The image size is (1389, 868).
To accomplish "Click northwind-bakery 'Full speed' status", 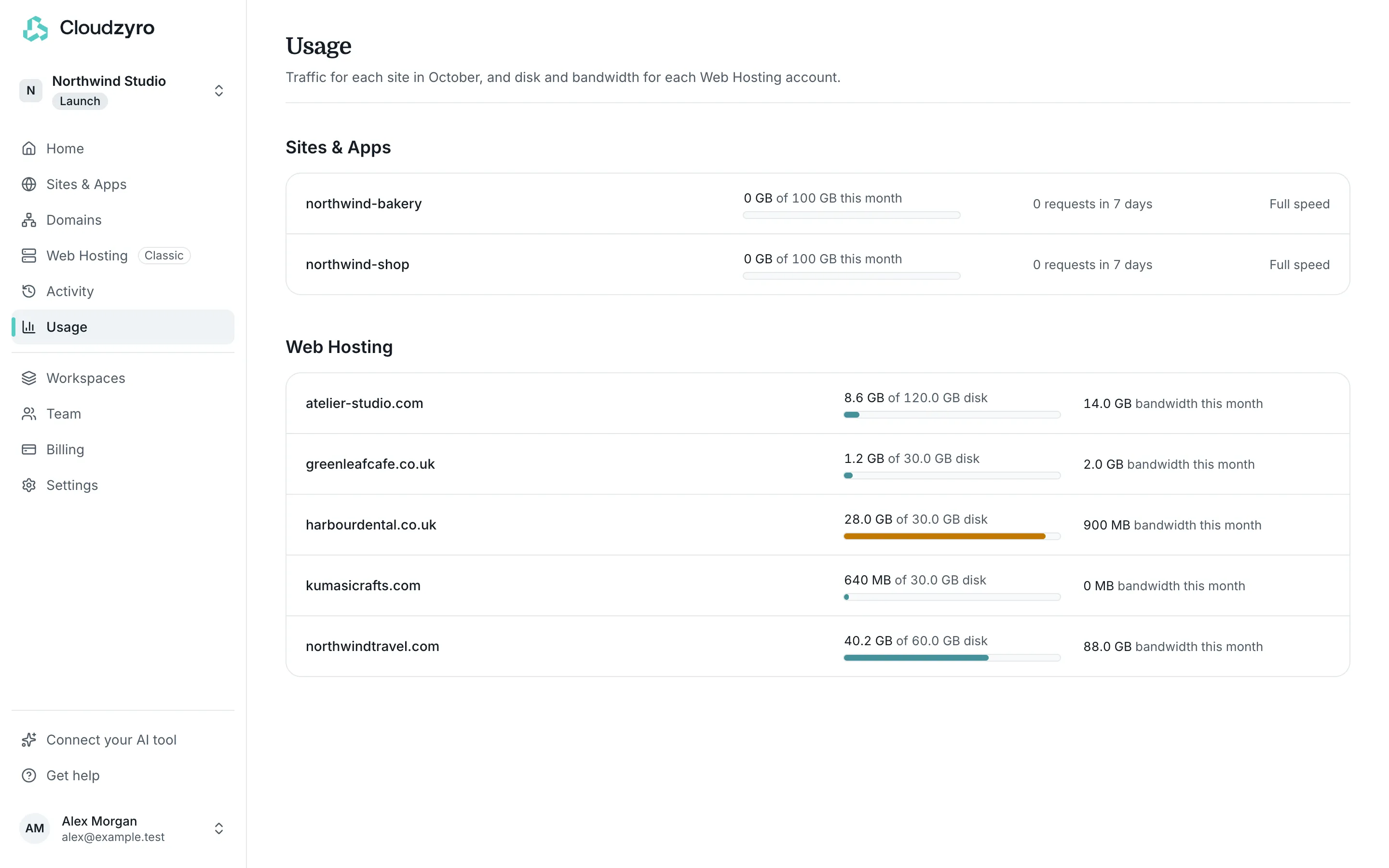I will click(x=1299, y=204).
